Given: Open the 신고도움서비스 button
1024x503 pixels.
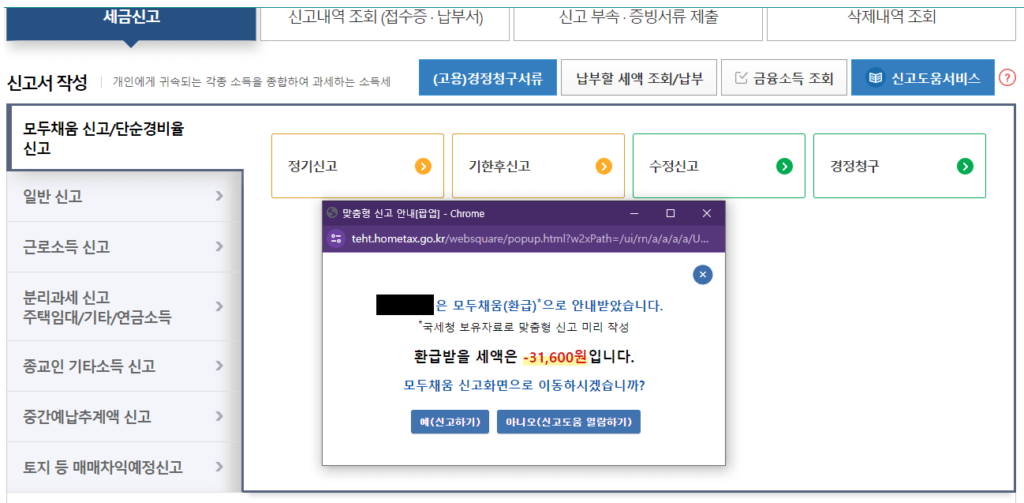Looking at the screenshot, I should (x=923, y=78).
